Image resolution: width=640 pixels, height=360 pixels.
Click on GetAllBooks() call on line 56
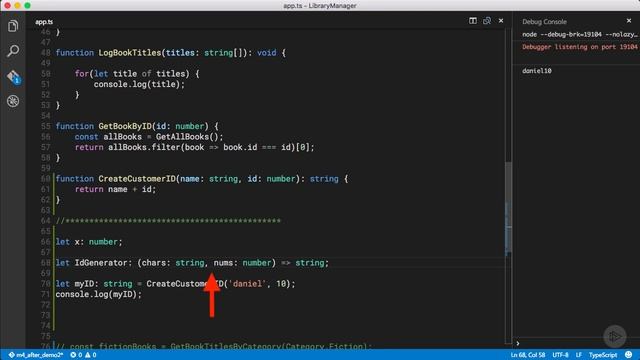[187, 137]
